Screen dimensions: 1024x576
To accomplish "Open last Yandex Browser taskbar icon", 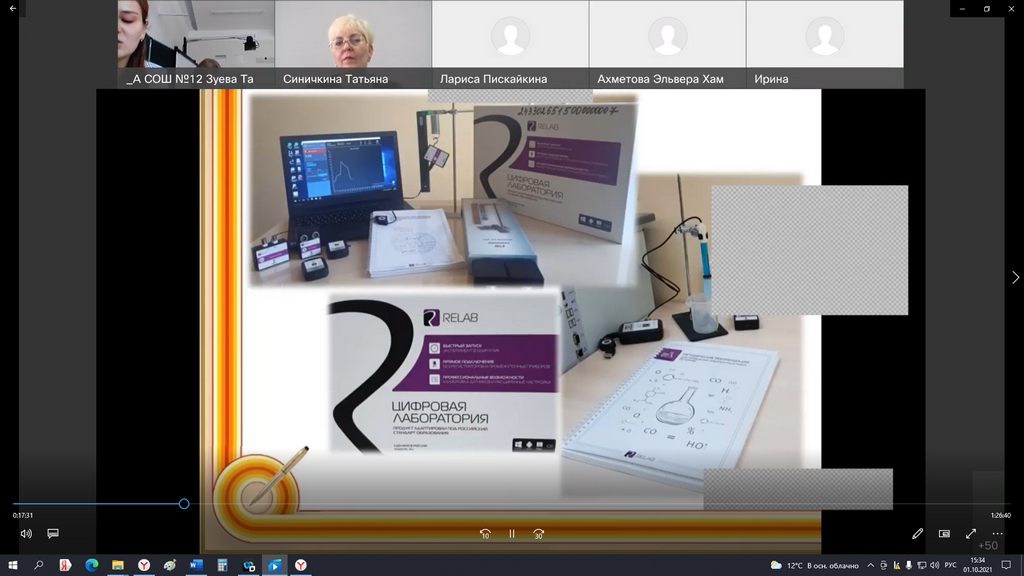I will 300,565.
